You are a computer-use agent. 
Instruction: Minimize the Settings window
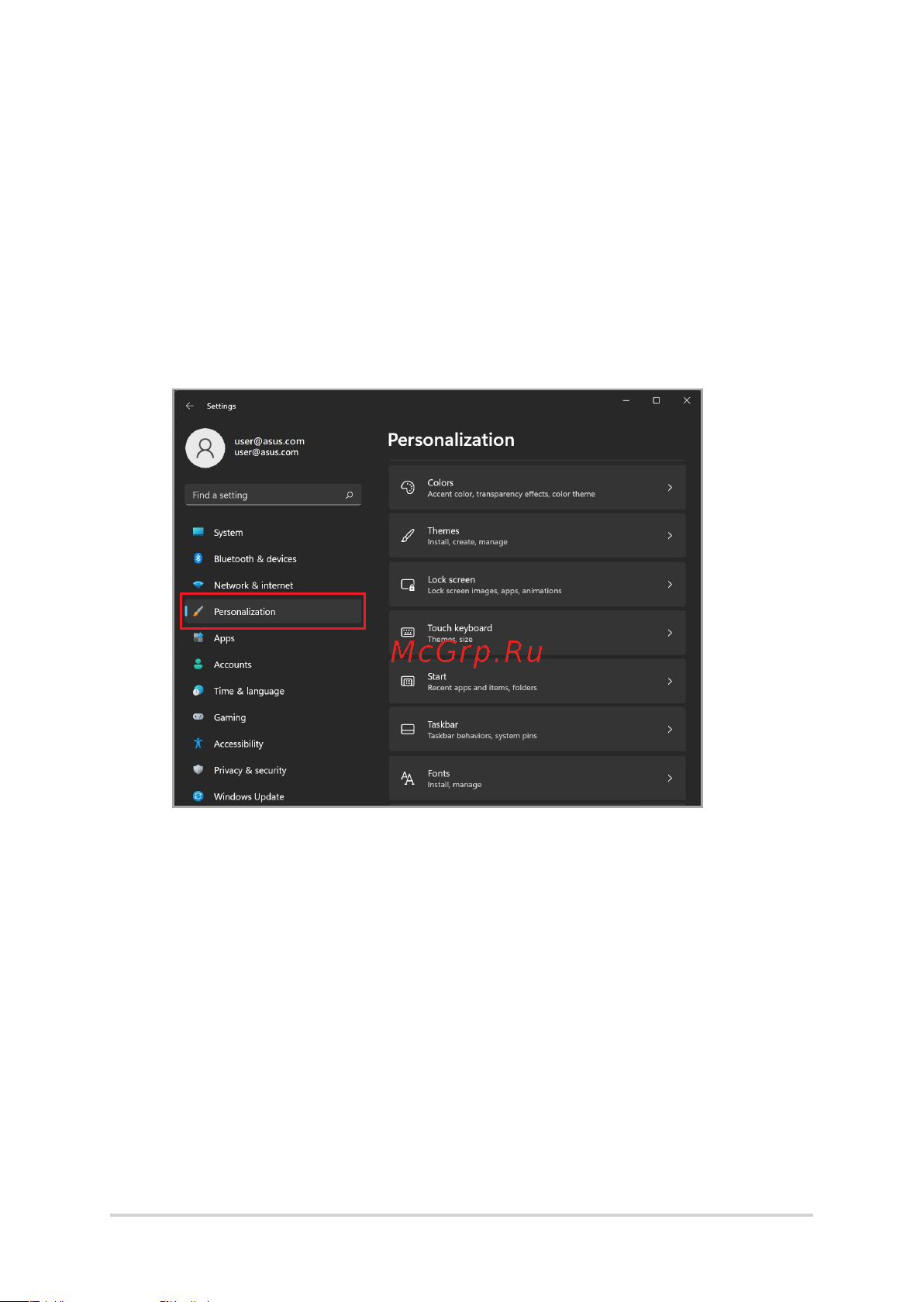[x=626, y=400]
